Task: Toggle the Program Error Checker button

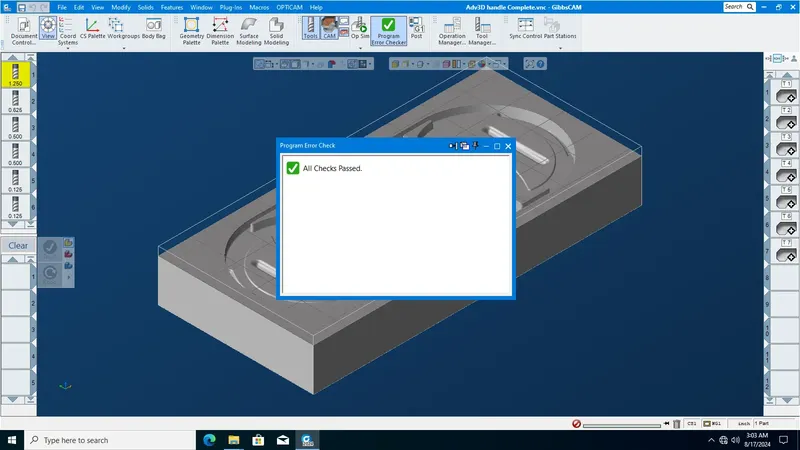Action: click(388, 31)
